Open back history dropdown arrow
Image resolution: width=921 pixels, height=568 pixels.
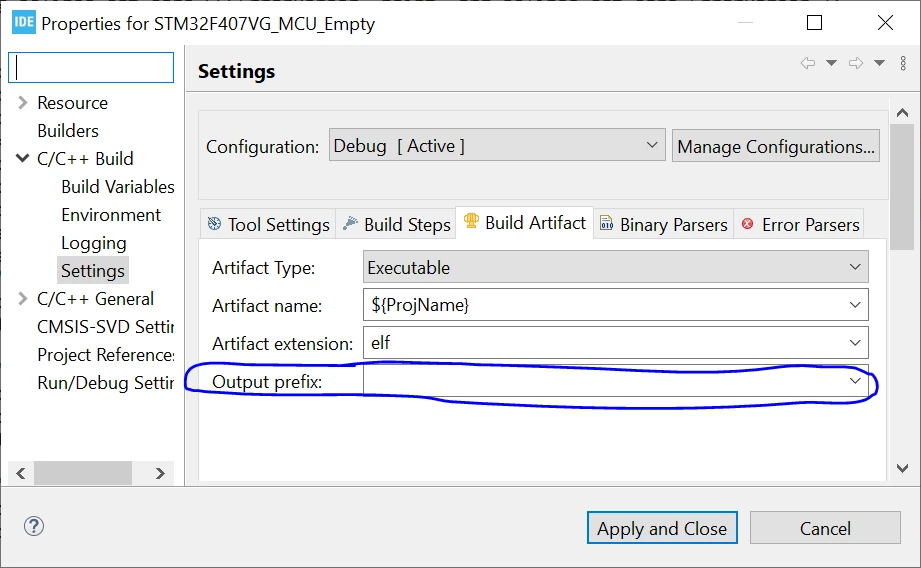click(831, 63)
